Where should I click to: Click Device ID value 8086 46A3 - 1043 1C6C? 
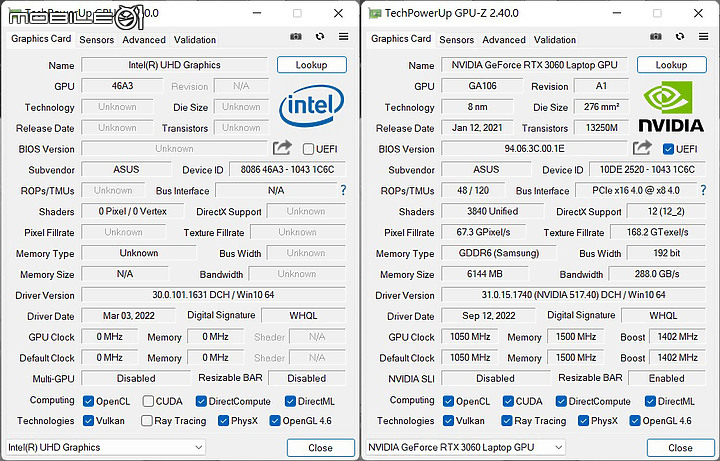287,169
